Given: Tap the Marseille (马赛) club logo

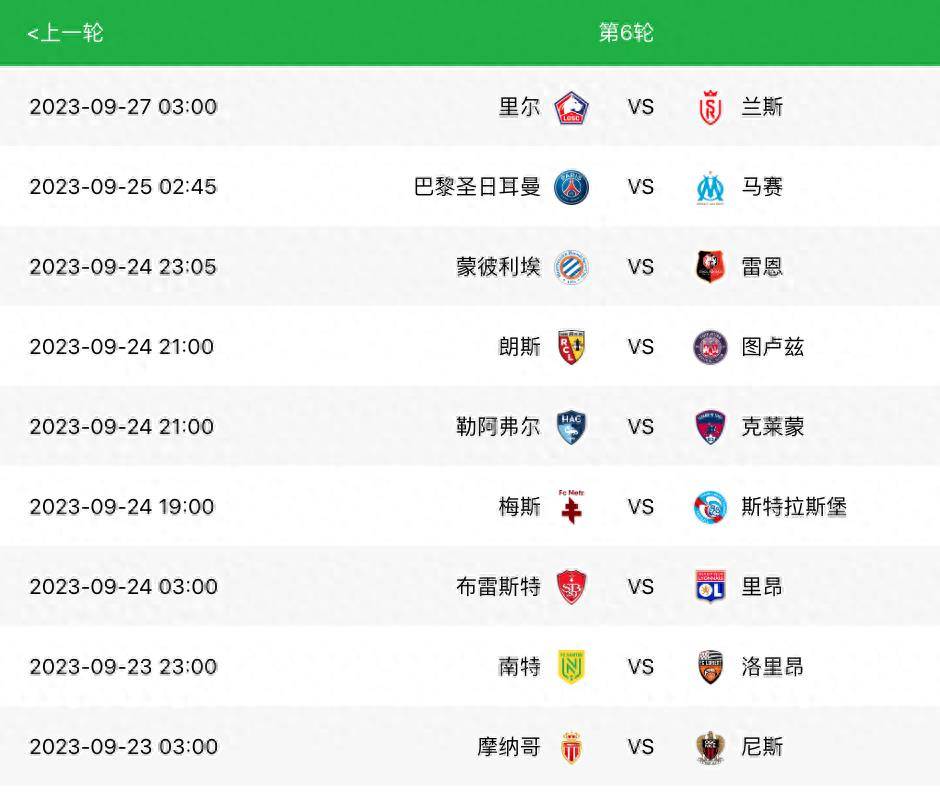Looking at the screenshot, I should click(710, 187).
